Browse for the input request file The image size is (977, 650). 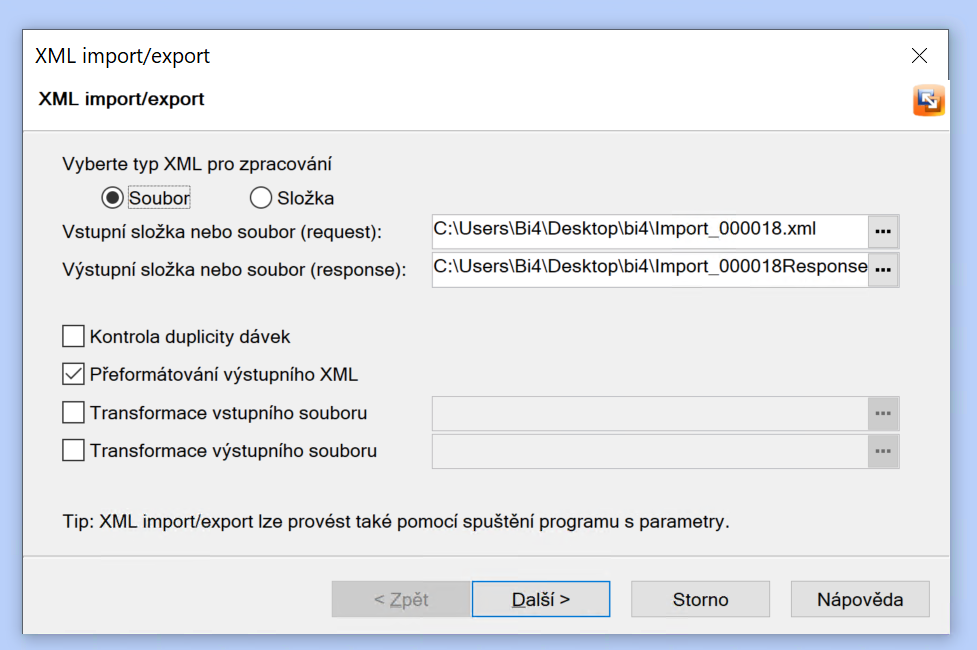[882, 231]
